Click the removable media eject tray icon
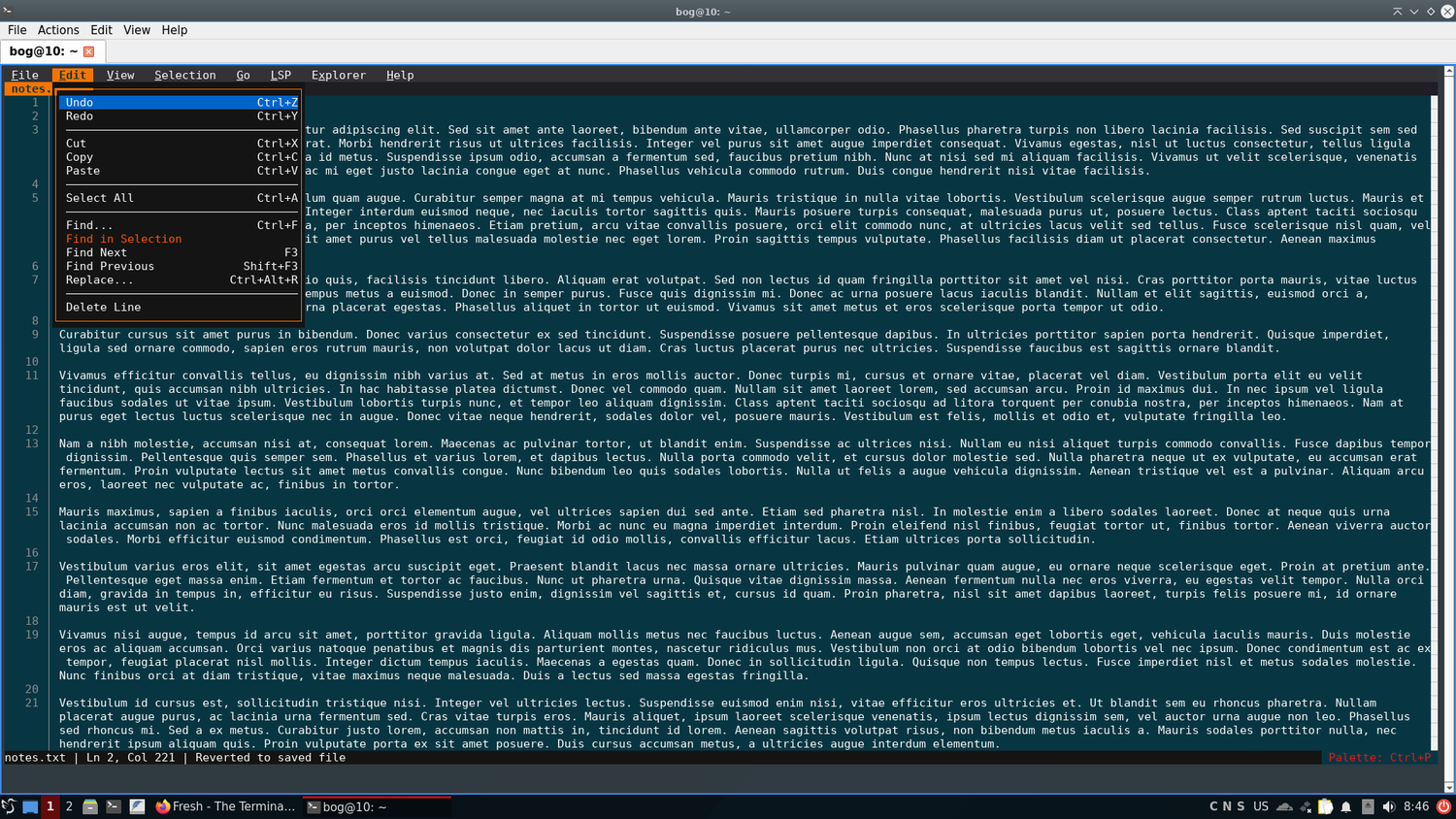 1368,806
